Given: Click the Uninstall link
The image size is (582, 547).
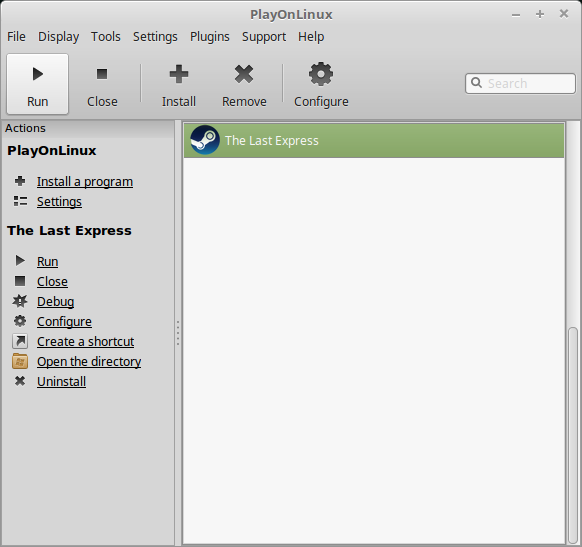Looking at the screenshot, I should pyautogui.click(x=61, y=382).
